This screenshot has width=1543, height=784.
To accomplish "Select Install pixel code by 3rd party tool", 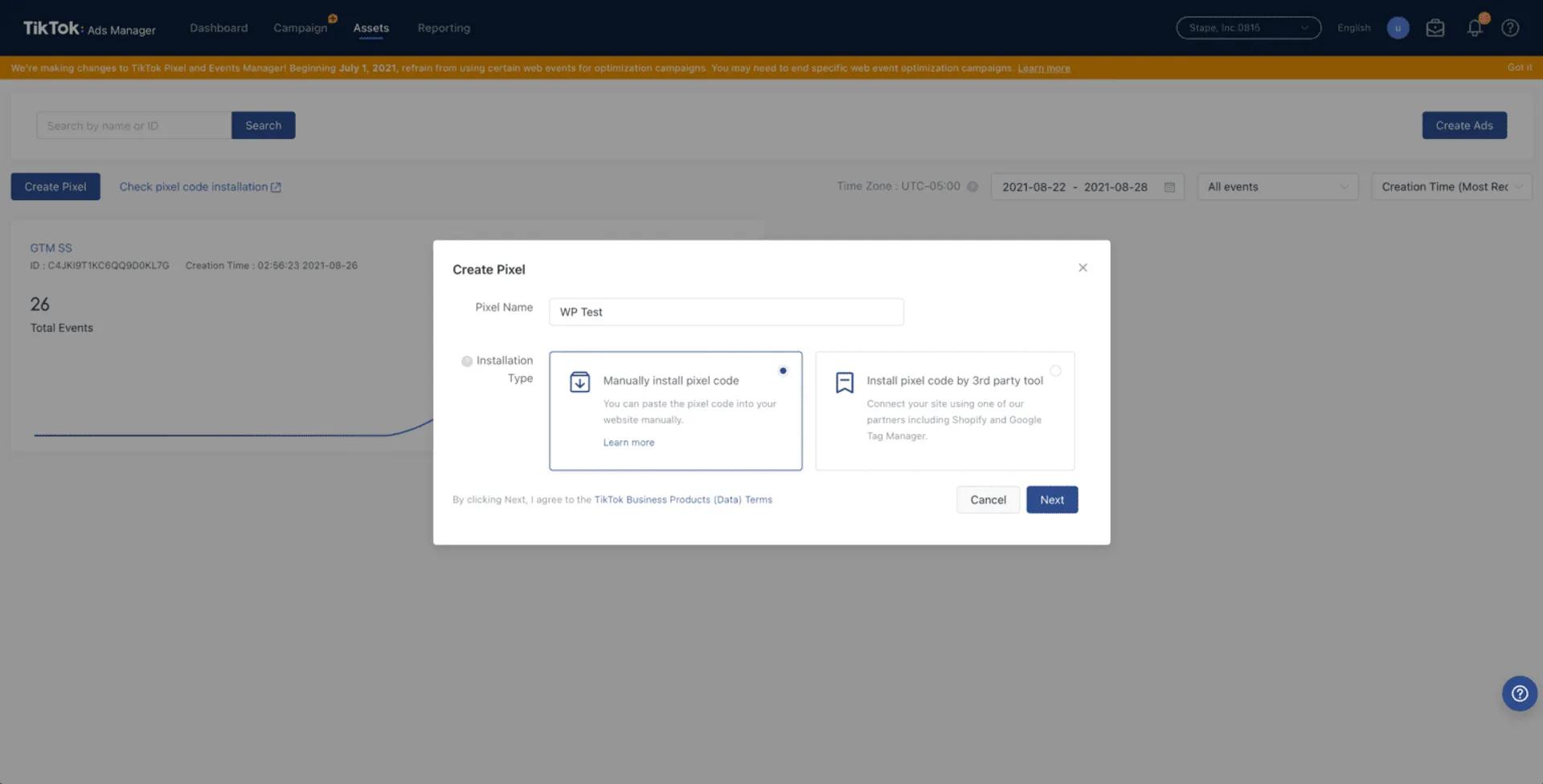I will point(1055,370).
